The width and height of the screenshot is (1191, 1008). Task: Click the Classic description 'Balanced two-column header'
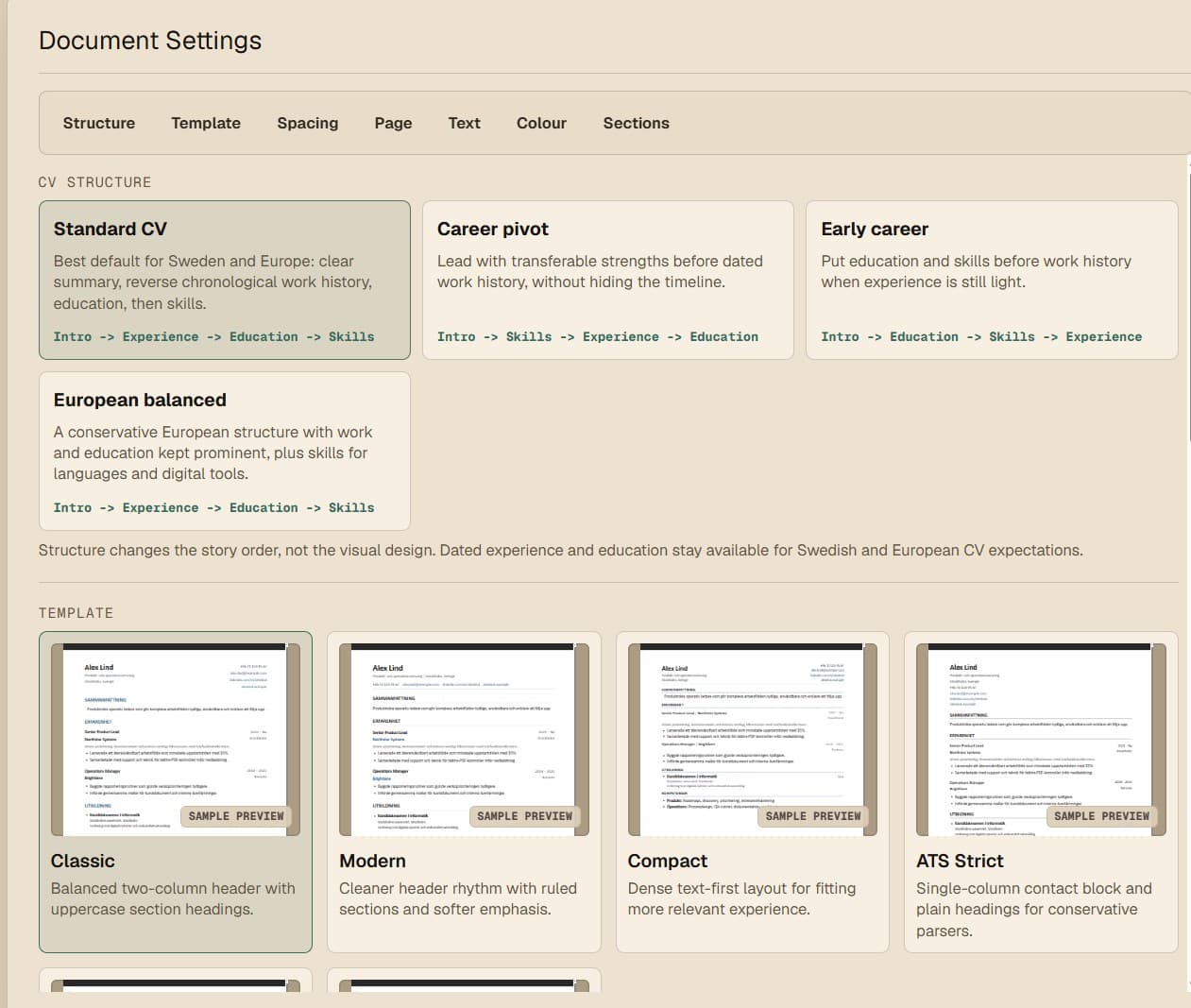(x=173, y=898)
